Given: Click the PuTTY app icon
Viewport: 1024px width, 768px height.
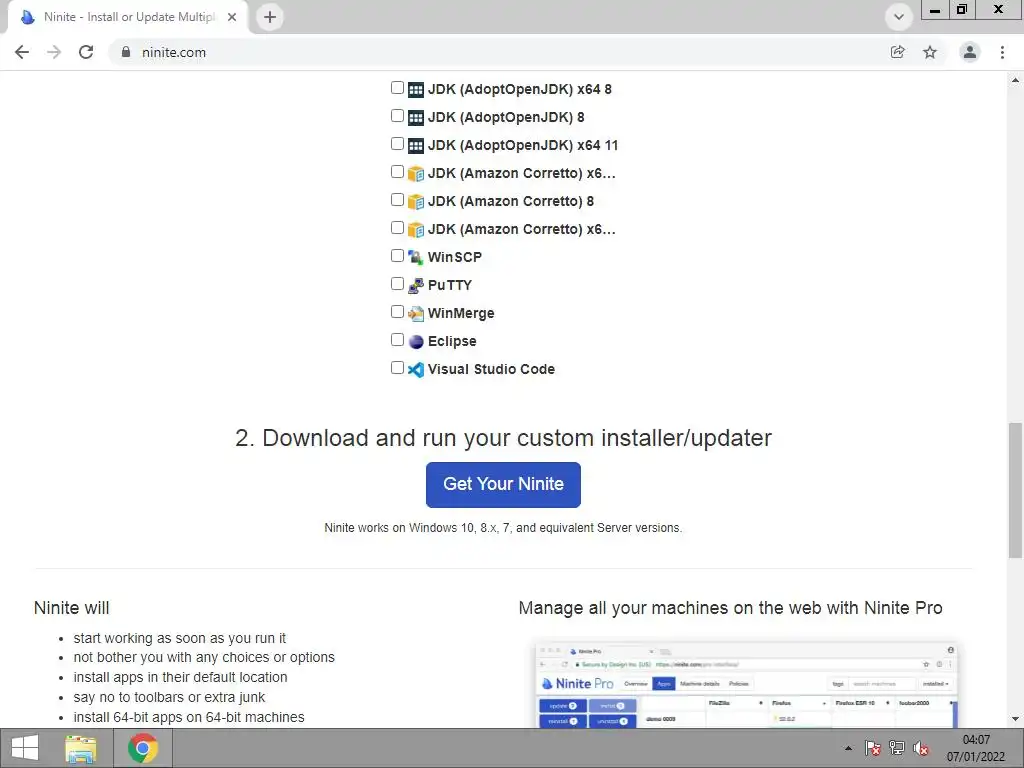Looking at the screenshot, I should pos(415,285).
